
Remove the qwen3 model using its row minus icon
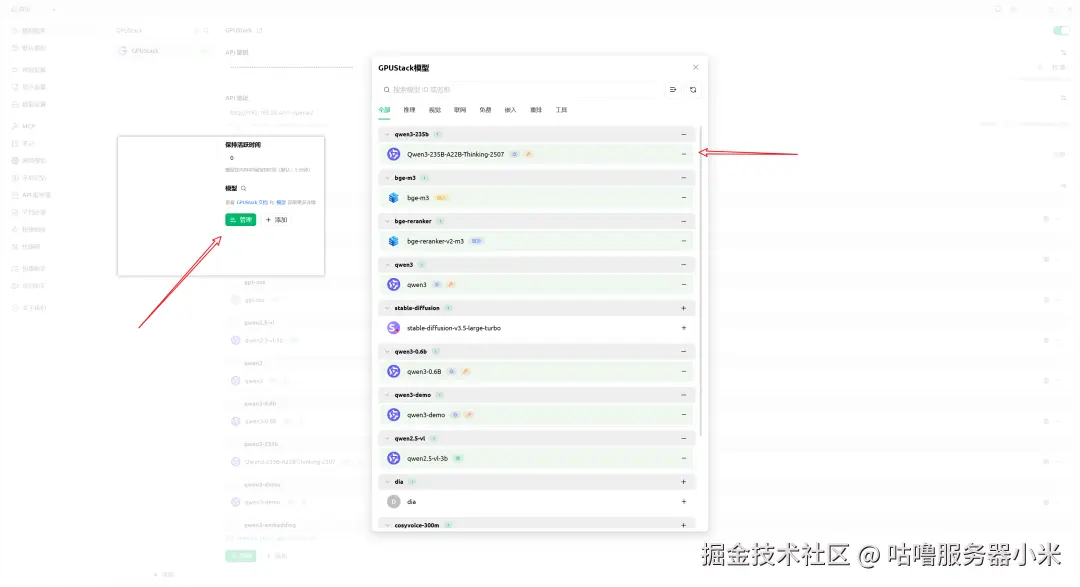coord(684,285)
